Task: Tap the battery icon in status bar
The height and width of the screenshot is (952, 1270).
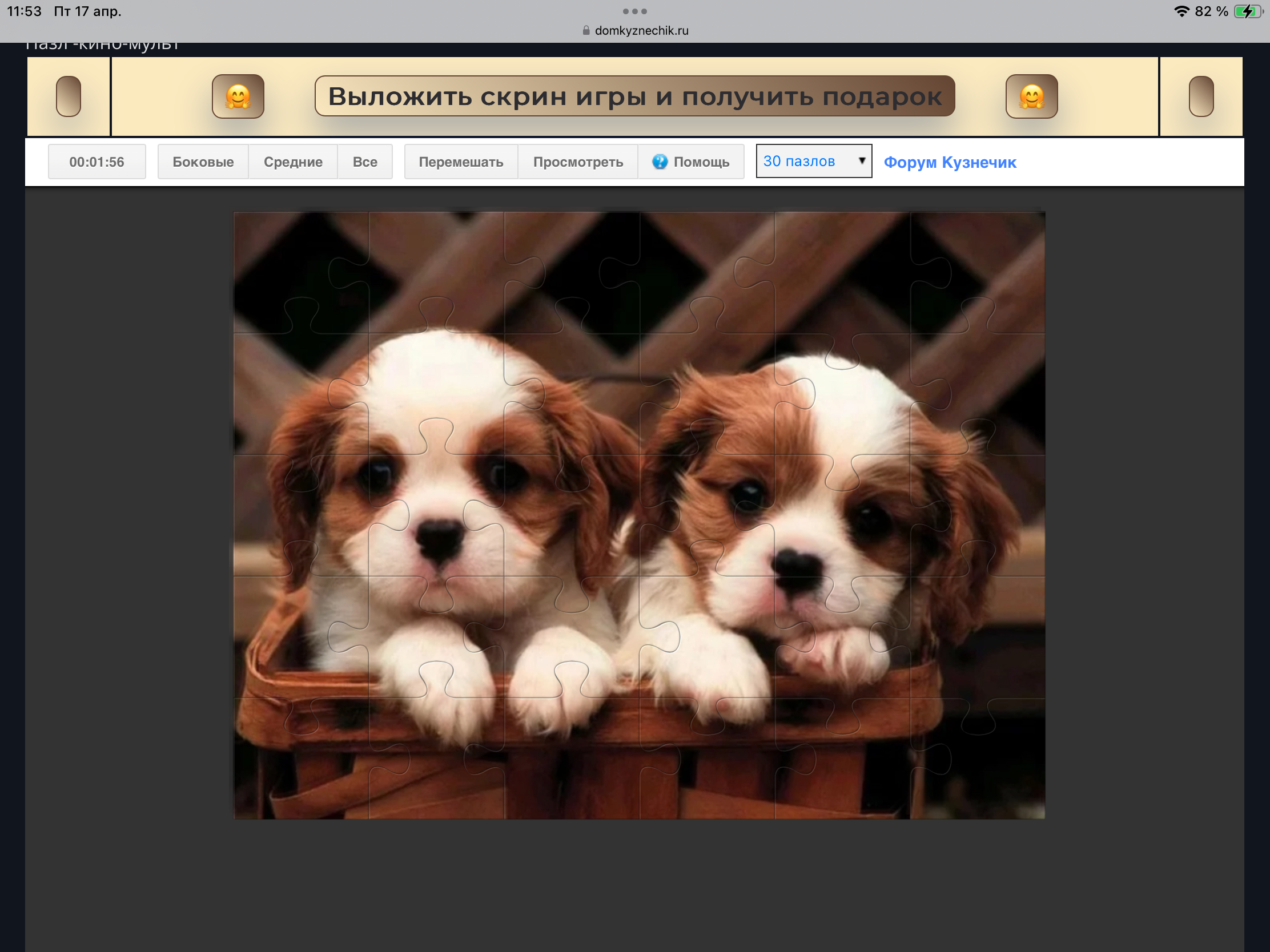Action: point(1247,11)
